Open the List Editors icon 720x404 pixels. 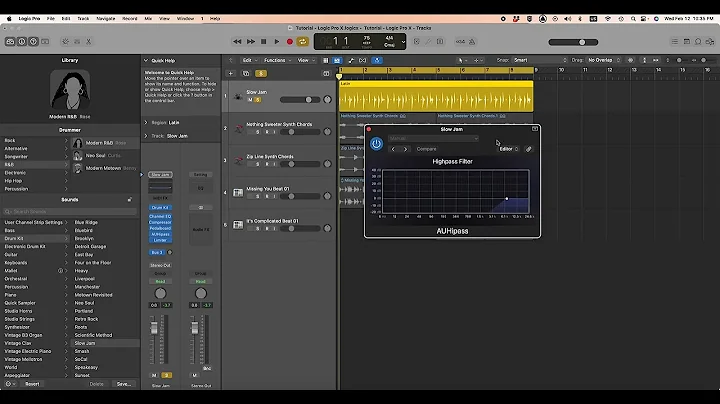click(675, 42)
